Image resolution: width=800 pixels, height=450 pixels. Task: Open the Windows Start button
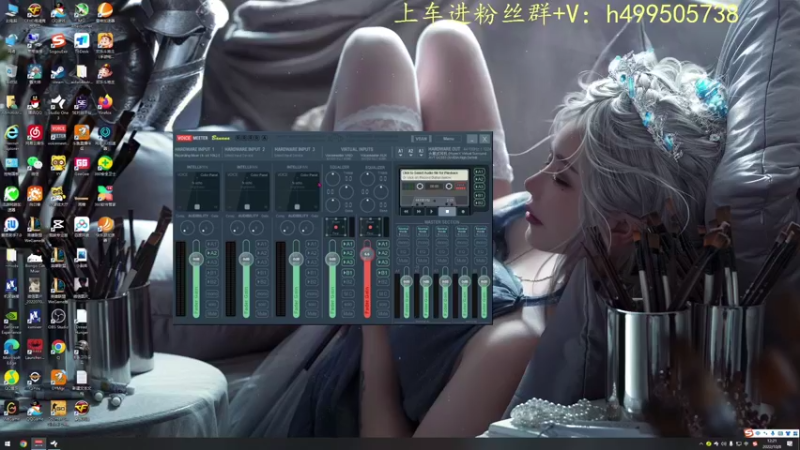click(x=7, y=443)
